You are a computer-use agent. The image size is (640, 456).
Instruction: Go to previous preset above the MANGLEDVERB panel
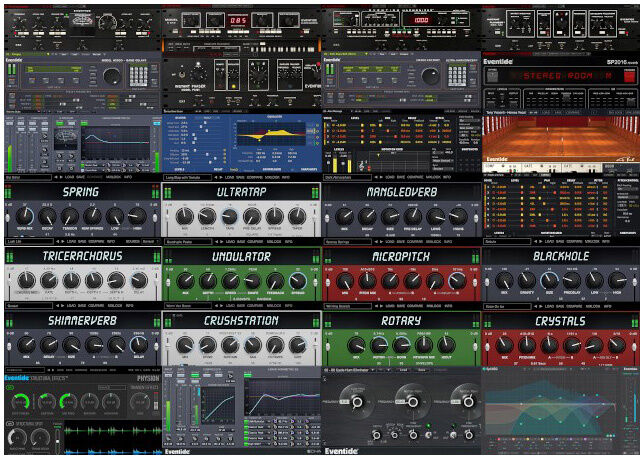tap(376, 178)
